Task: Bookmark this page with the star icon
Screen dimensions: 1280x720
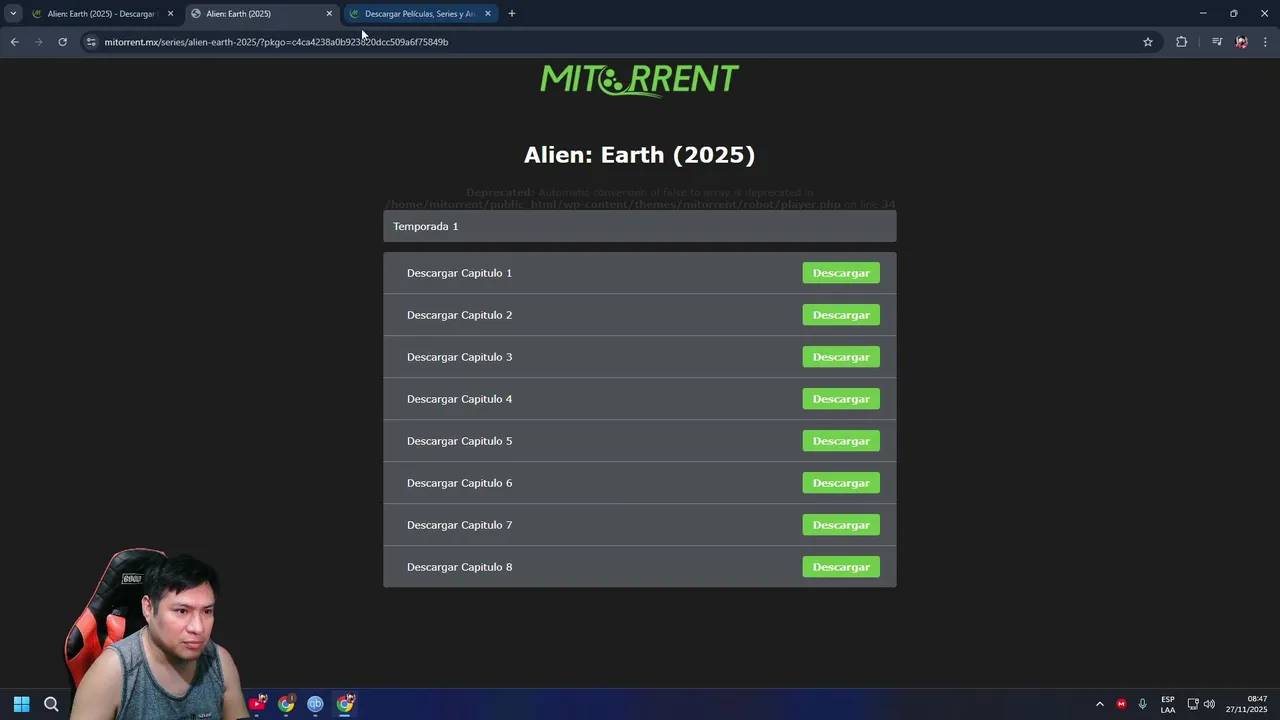Action: (x=1148, y=42)
